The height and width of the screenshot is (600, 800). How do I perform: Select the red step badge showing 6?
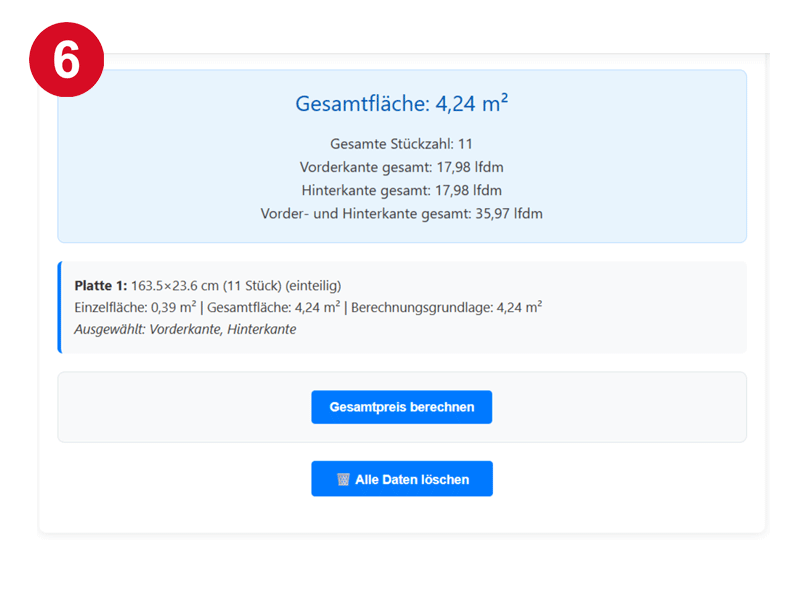(x=68, y=58)
